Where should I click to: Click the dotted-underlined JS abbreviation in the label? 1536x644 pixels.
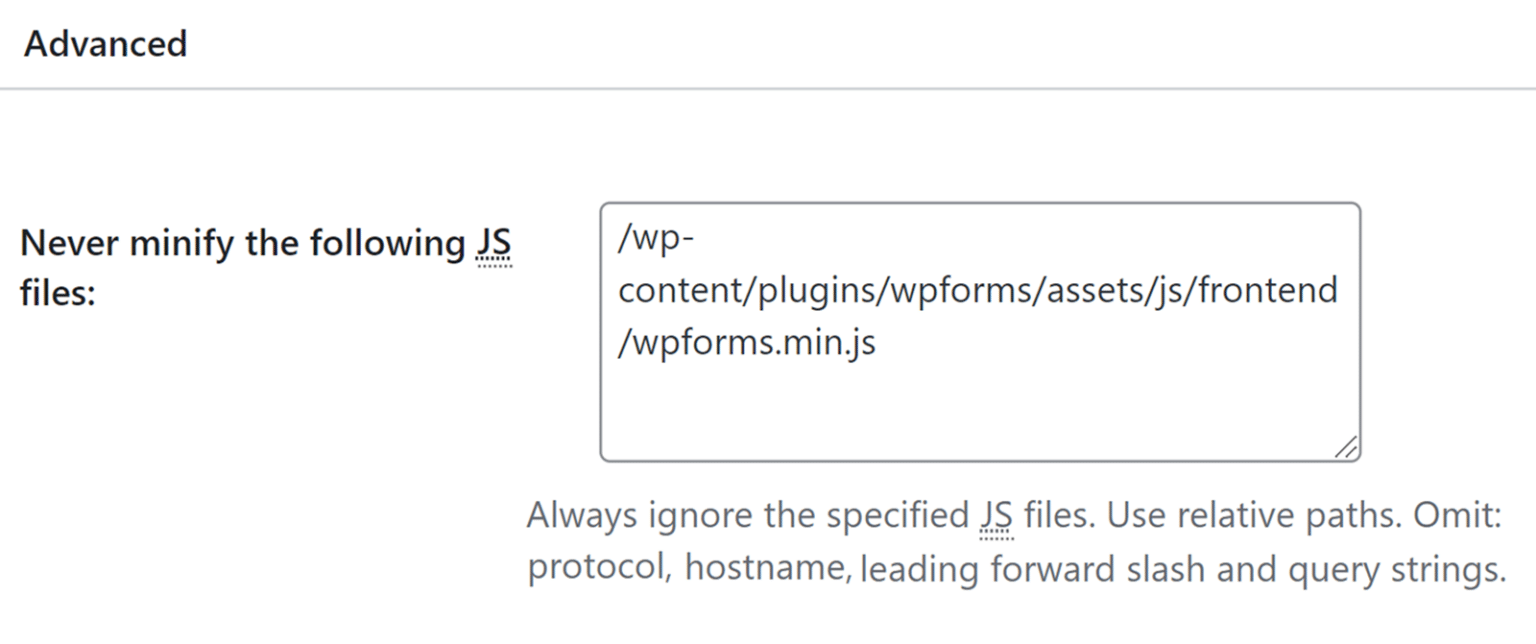(493, 244)
